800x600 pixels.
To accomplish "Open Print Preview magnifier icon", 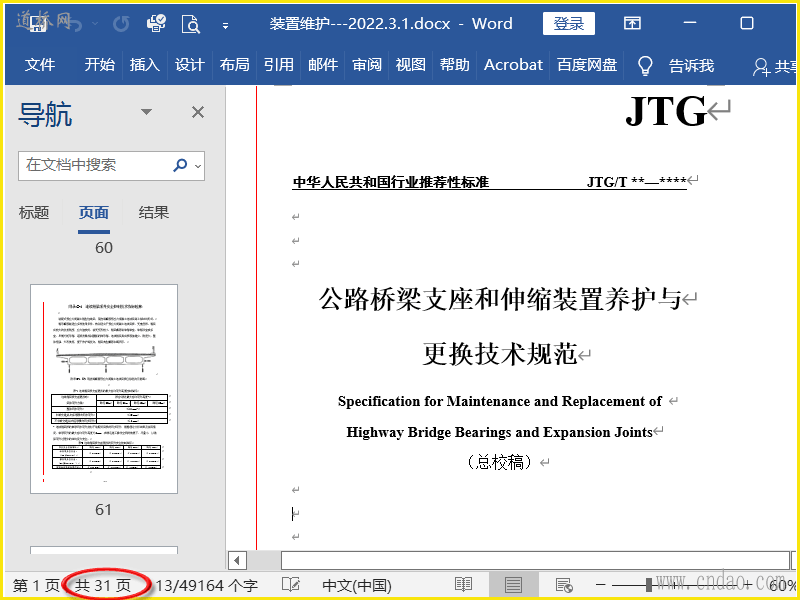I will click(191, 24).
